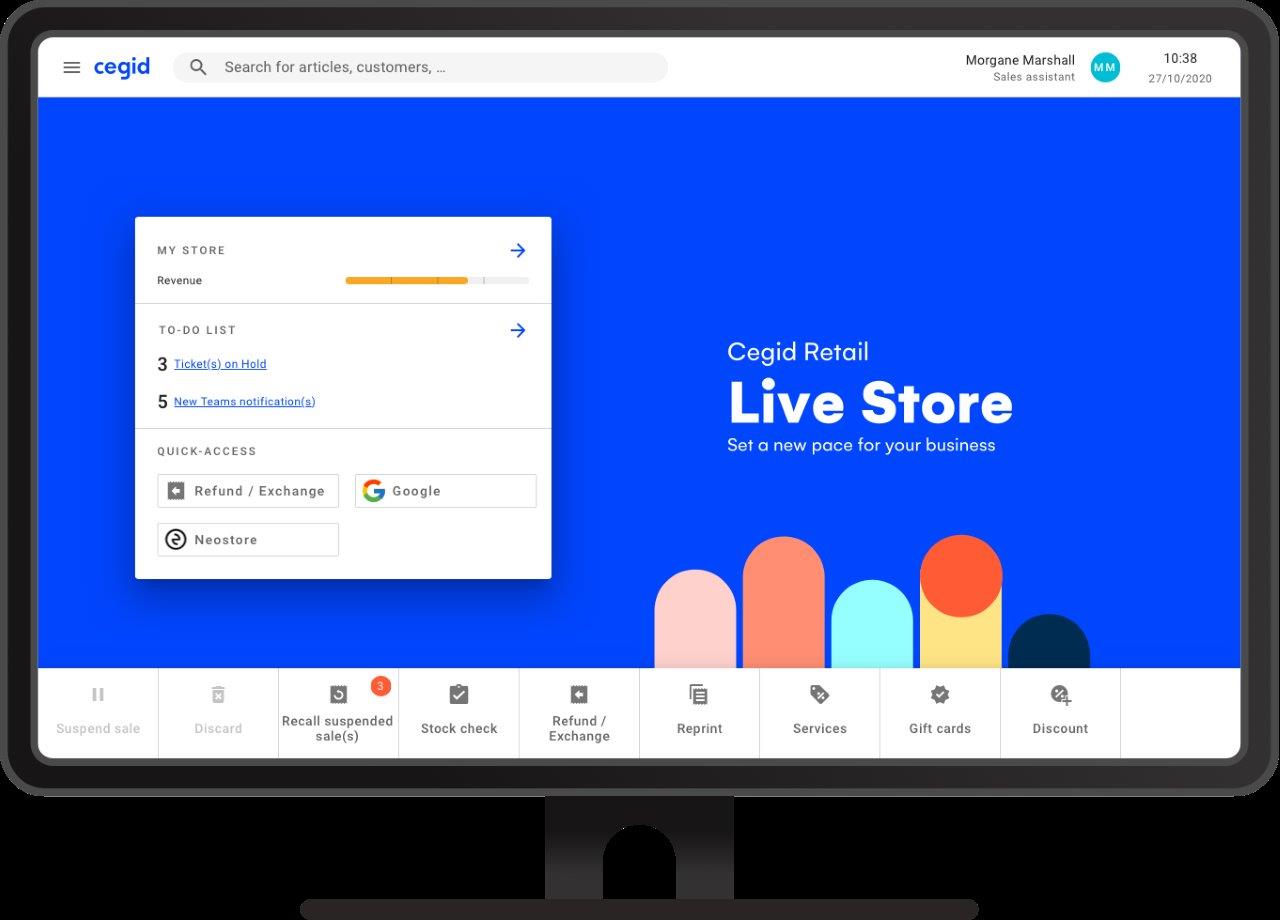Launch Neostore from quick-access
Image resolution: width=1280 pixels, height=920 pixels.
click(247, 539)
